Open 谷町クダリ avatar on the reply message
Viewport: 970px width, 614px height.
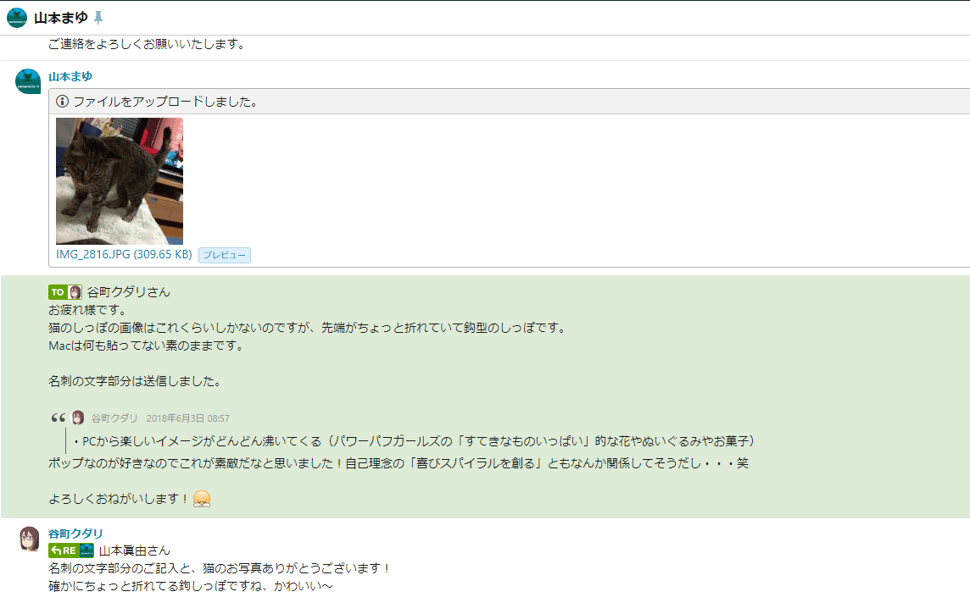[29, 539]
